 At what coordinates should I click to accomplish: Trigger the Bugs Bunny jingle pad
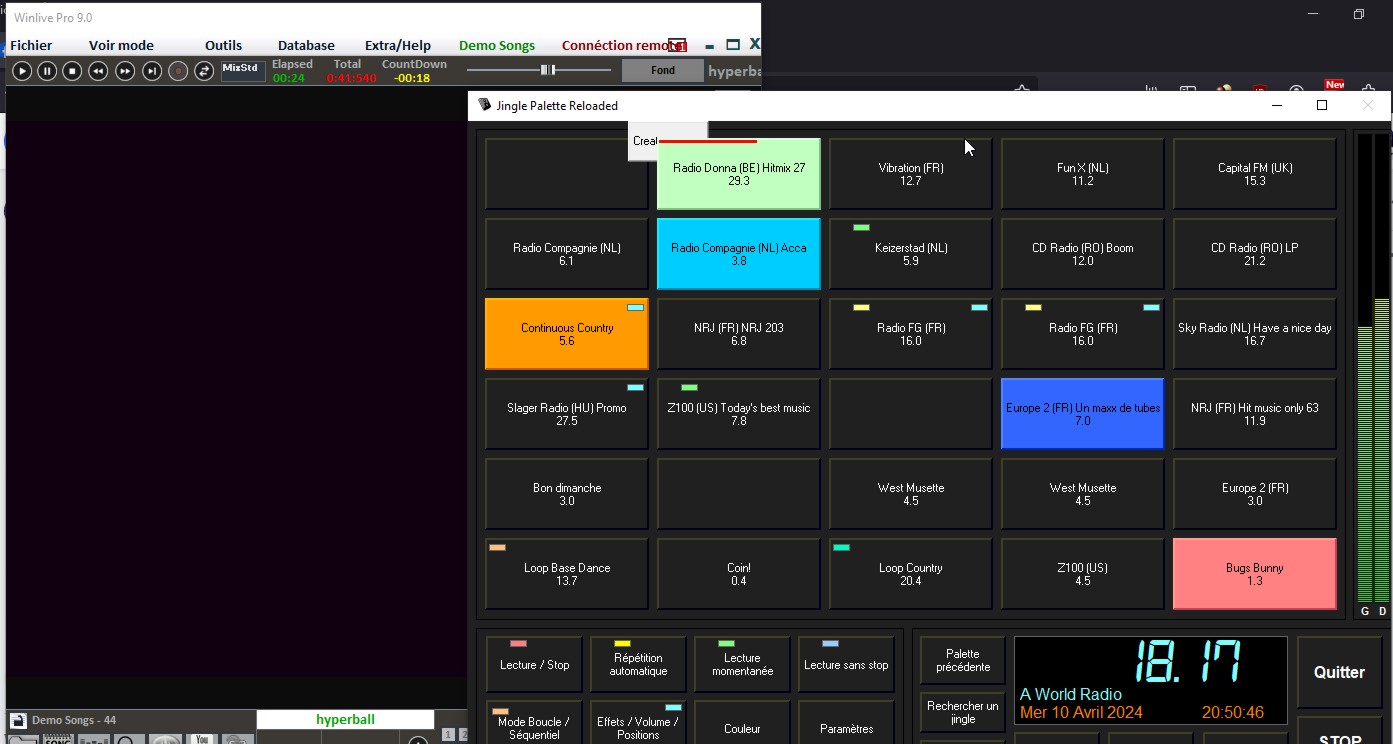1254,574
